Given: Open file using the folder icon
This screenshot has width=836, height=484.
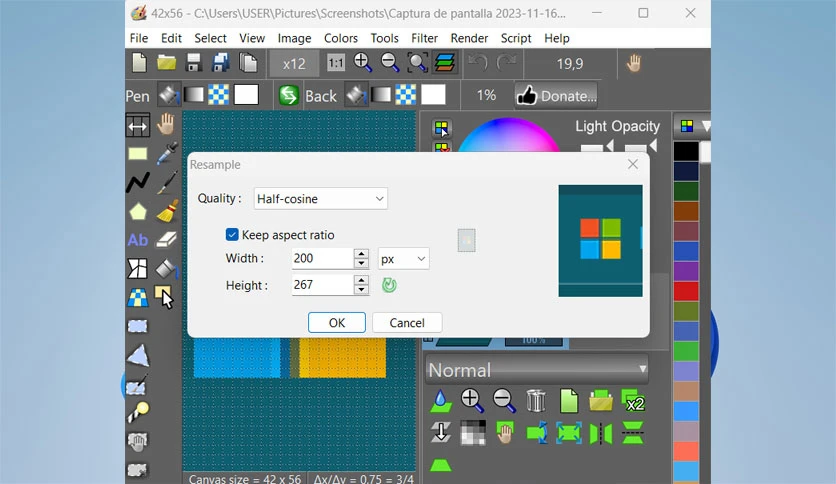Looking at the screenshot, I should [166, 63].
